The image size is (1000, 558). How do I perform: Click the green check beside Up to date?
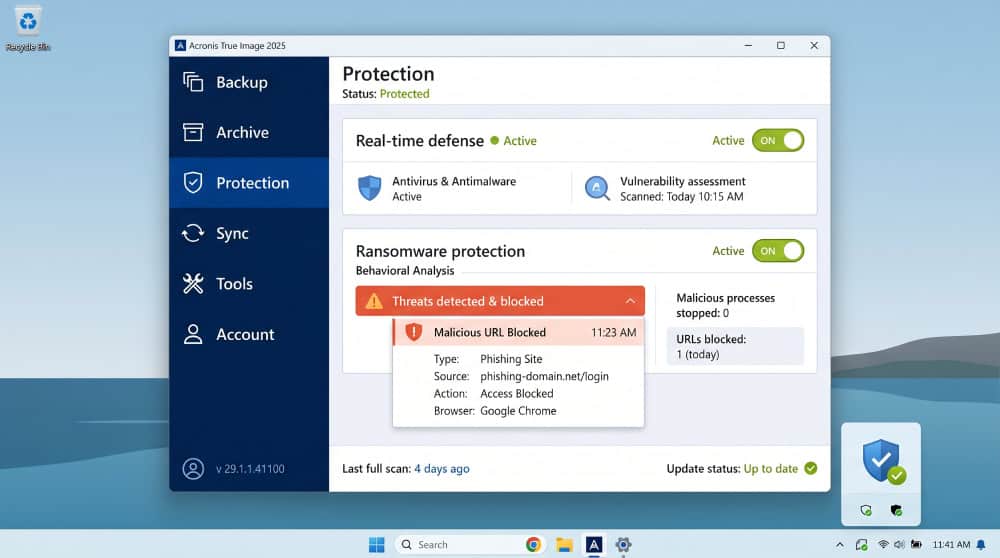(x=811, y=468)
